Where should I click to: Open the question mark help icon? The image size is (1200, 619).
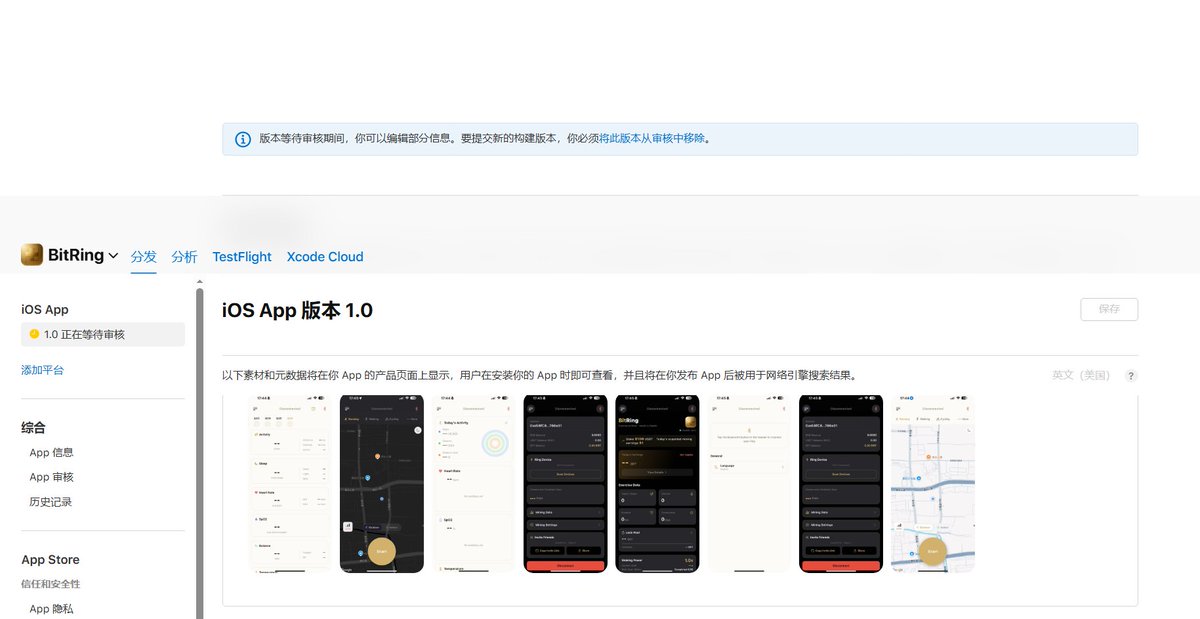tap(1131, 376)
